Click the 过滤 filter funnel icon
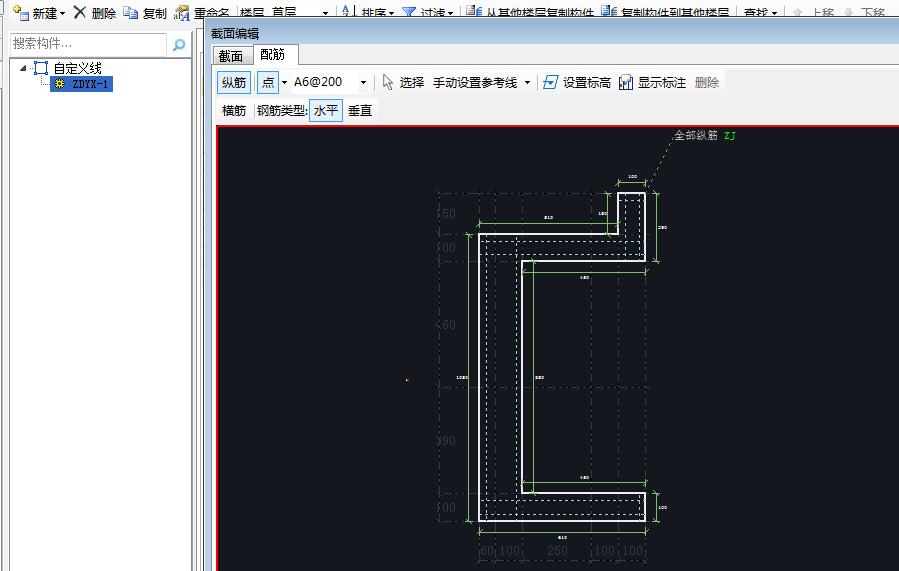The width and height of the screenshot is (899, 571). 409,12
